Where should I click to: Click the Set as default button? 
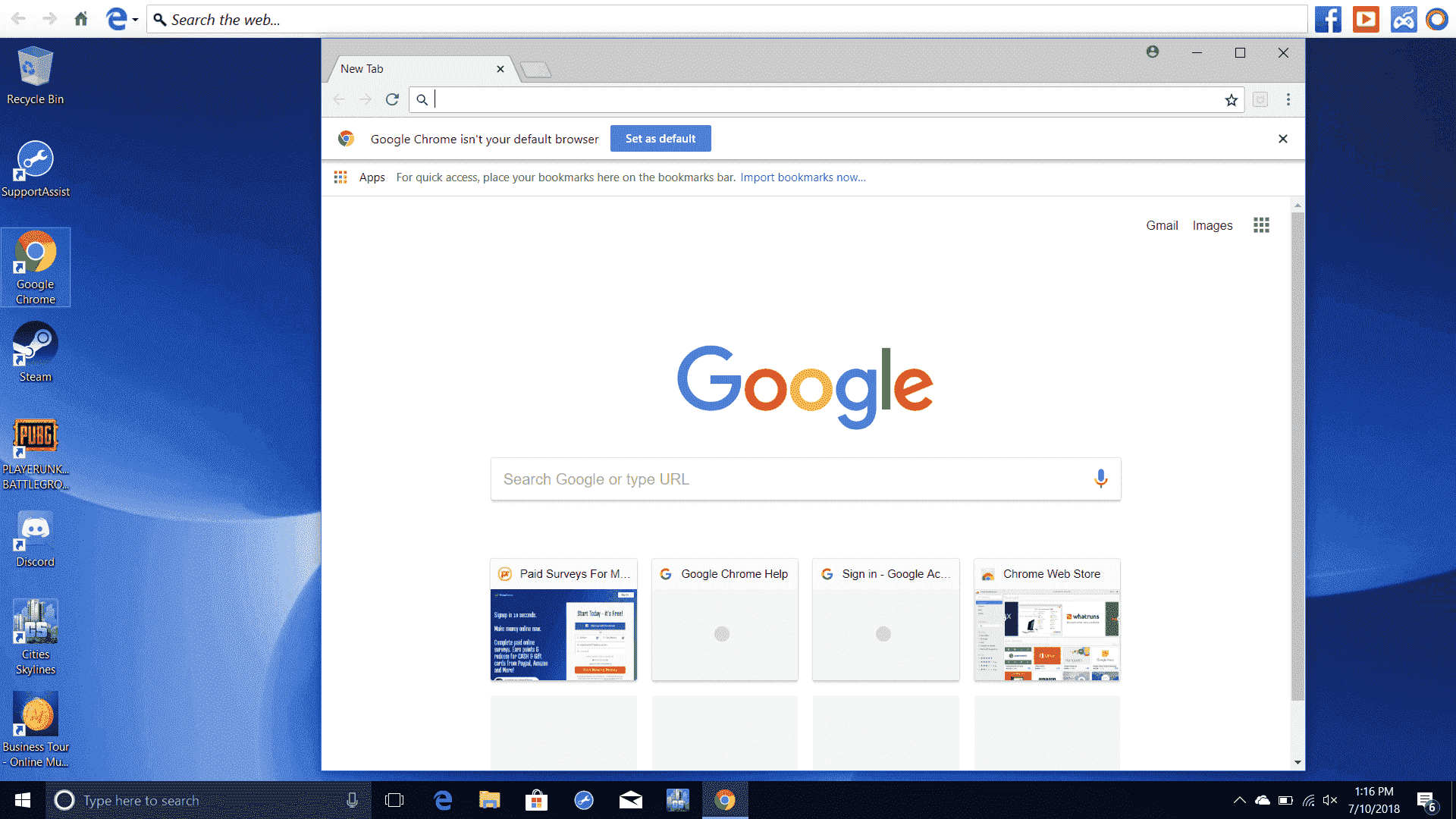coord(661,139)
